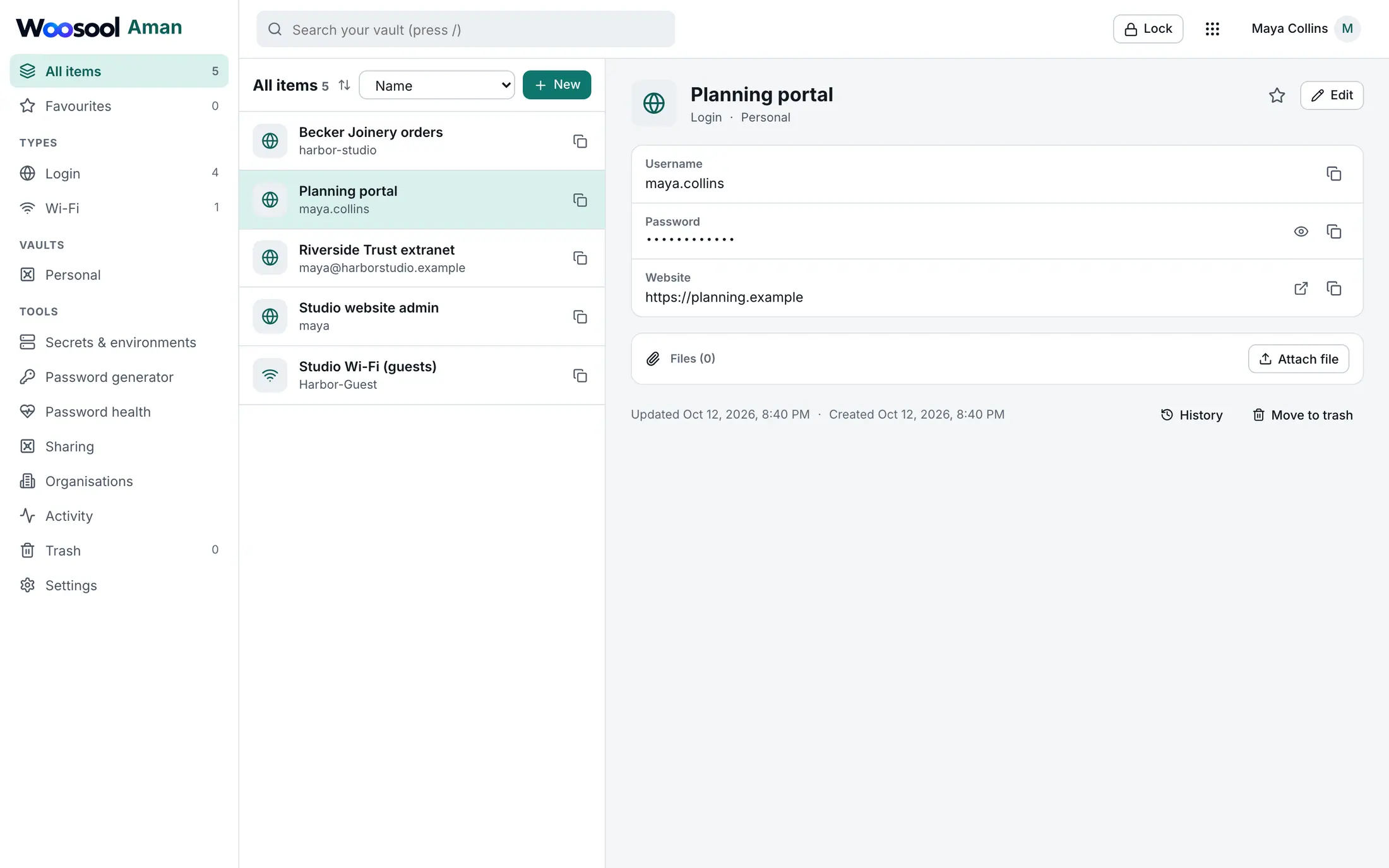Image resolution: width=1389 pixels, height=868 pixels.
Task: Open Organisations
Action: 119,481
